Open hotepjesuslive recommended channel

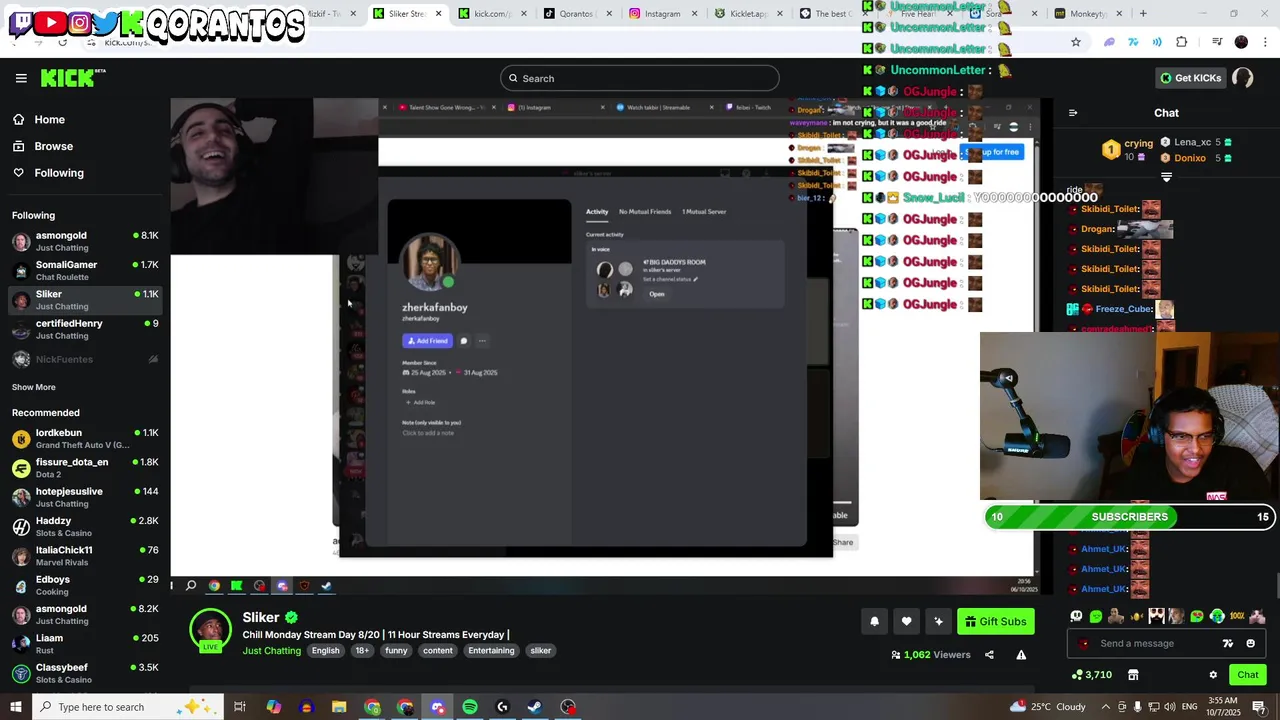point(85,497)
